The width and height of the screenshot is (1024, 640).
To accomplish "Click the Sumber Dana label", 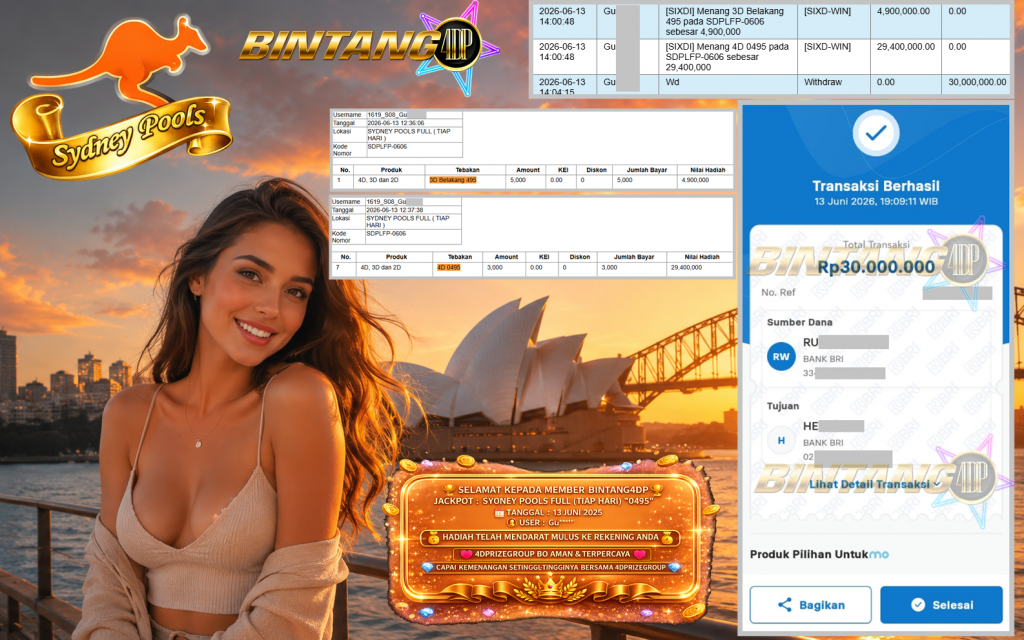I will tap(799, 322).
